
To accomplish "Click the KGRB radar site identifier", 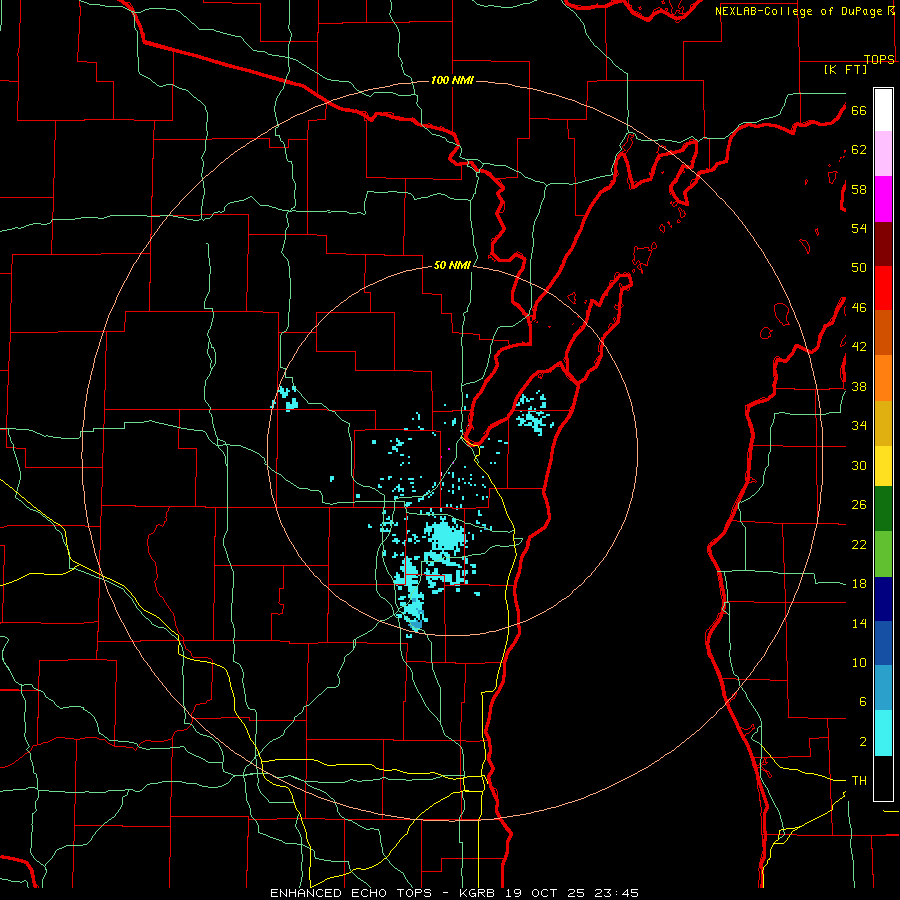I will point(476,893).
